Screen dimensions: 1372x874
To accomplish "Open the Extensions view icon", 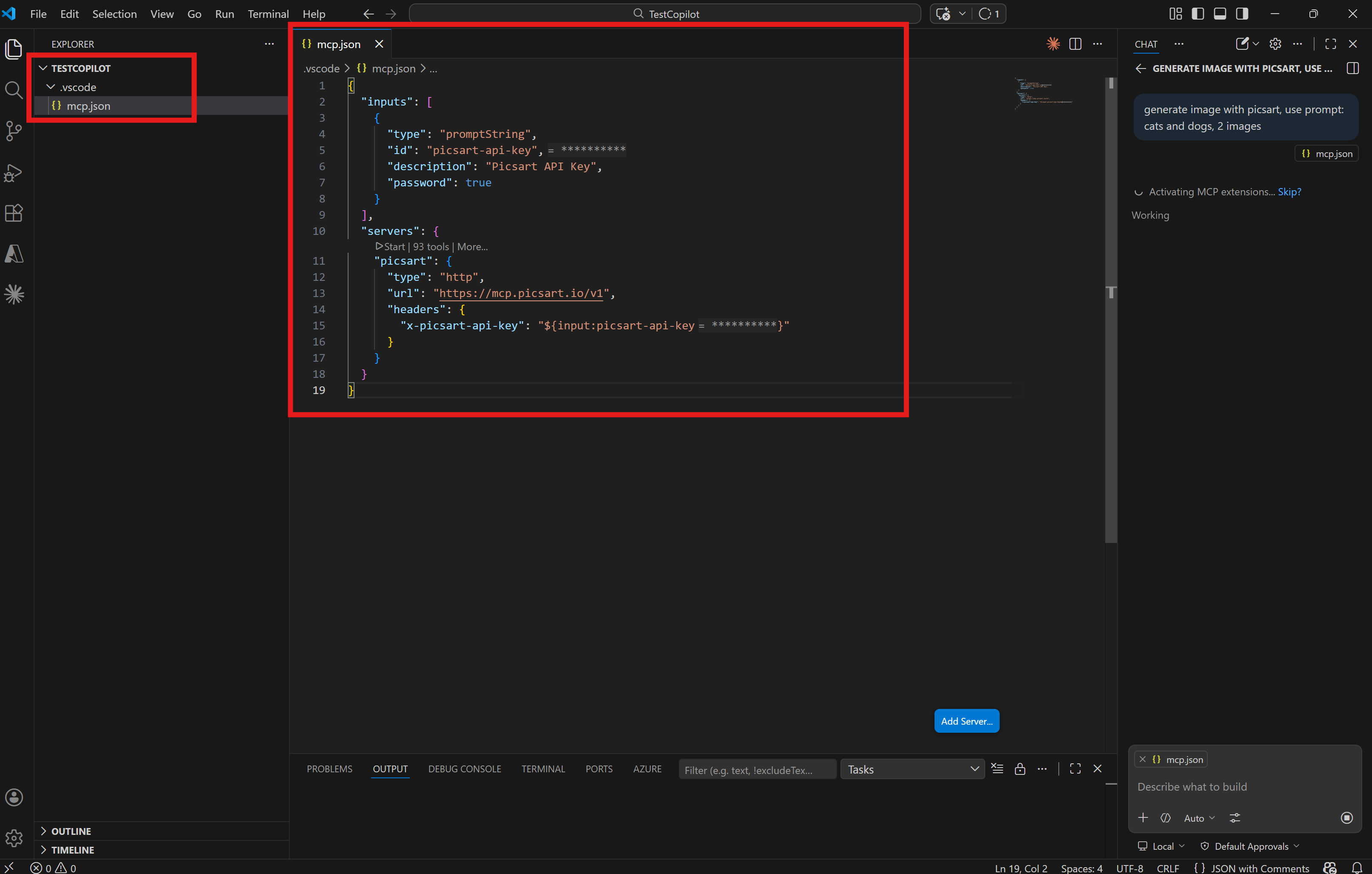I will (14, 213).
